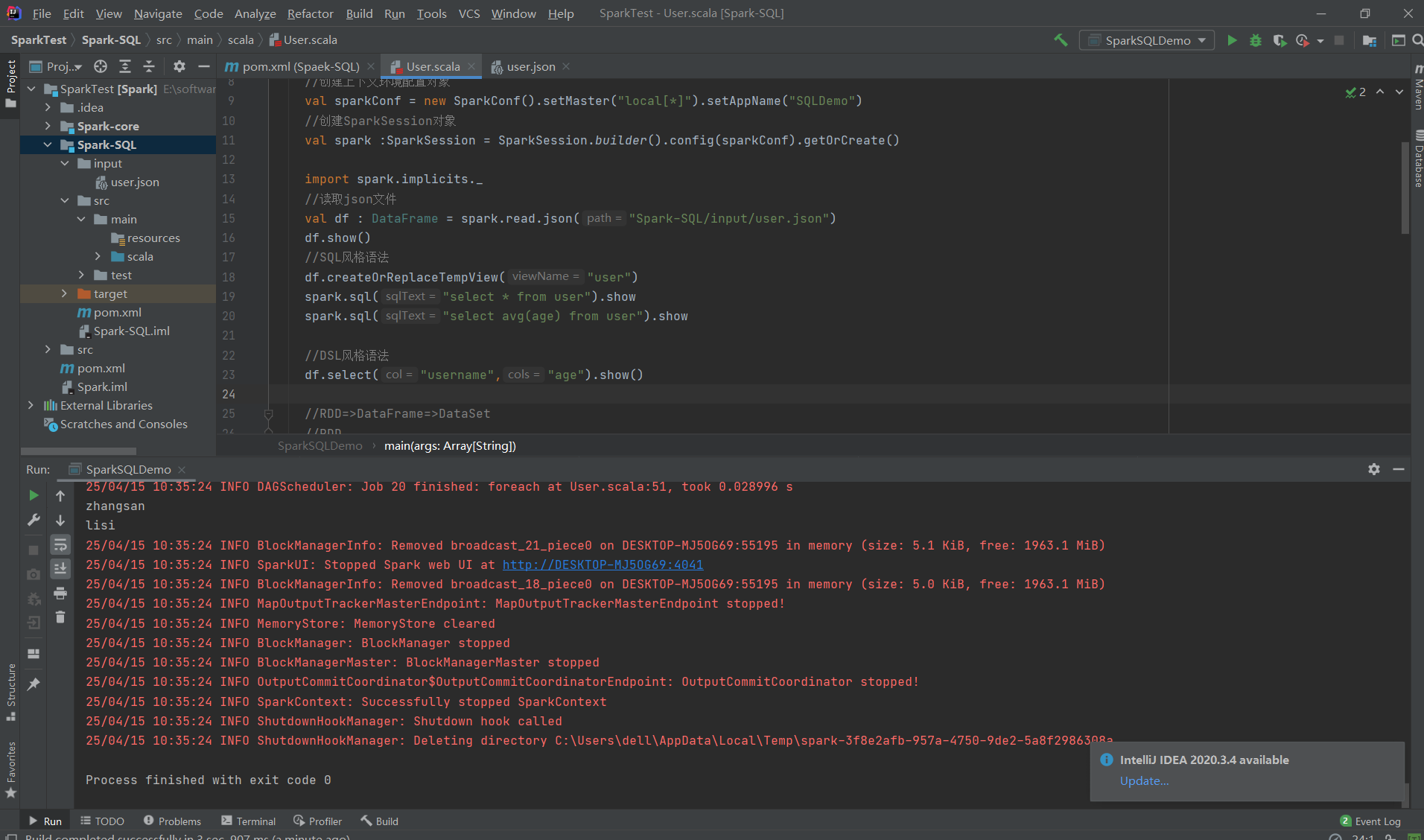The height and width of the screenshot is (840, 1424).
Task: Expand all in Project panel
Action: pyautogui.click(x=125, y=66)
